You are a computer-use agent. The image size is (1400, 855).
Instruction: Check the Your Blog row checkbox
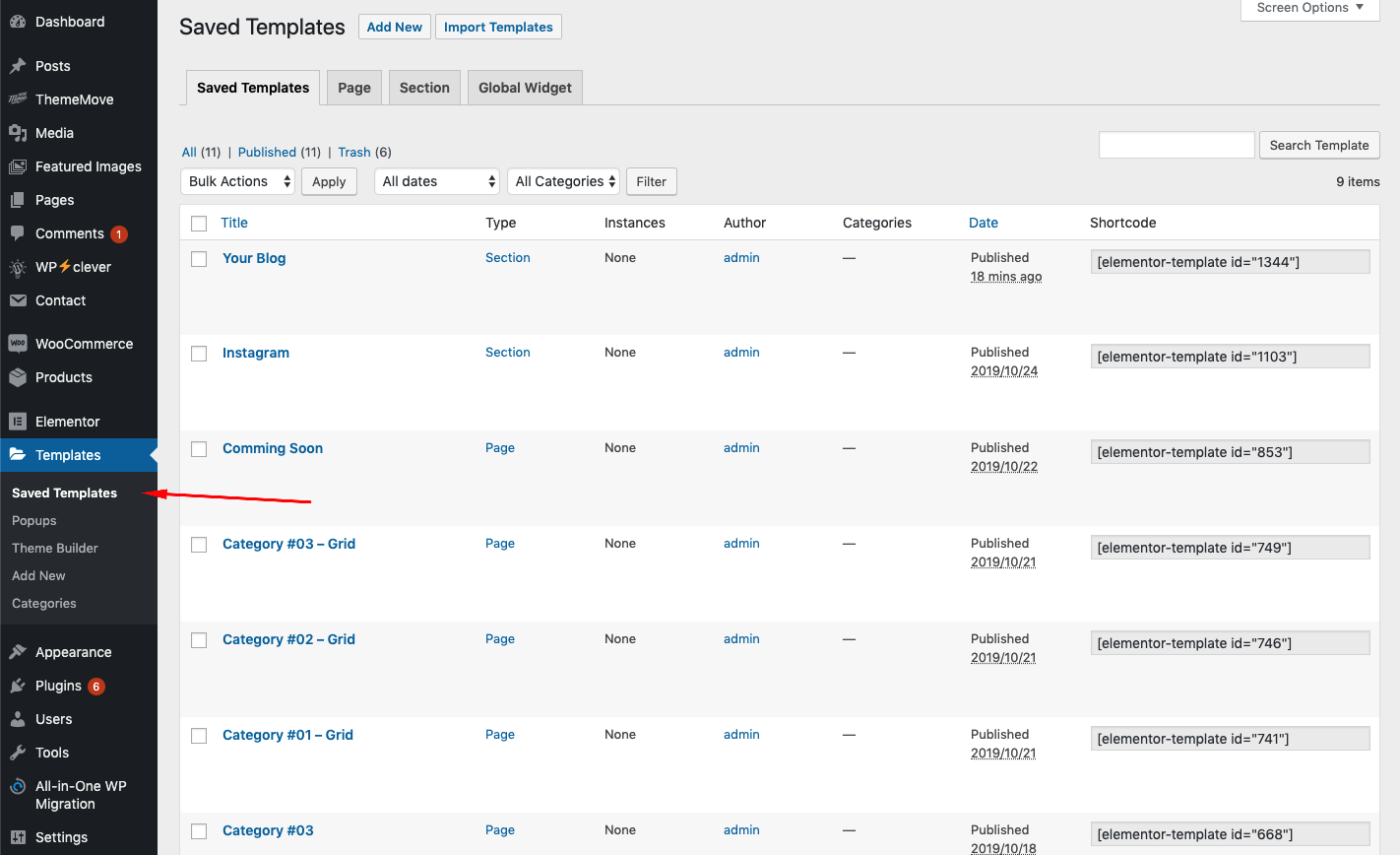point(199,259)
